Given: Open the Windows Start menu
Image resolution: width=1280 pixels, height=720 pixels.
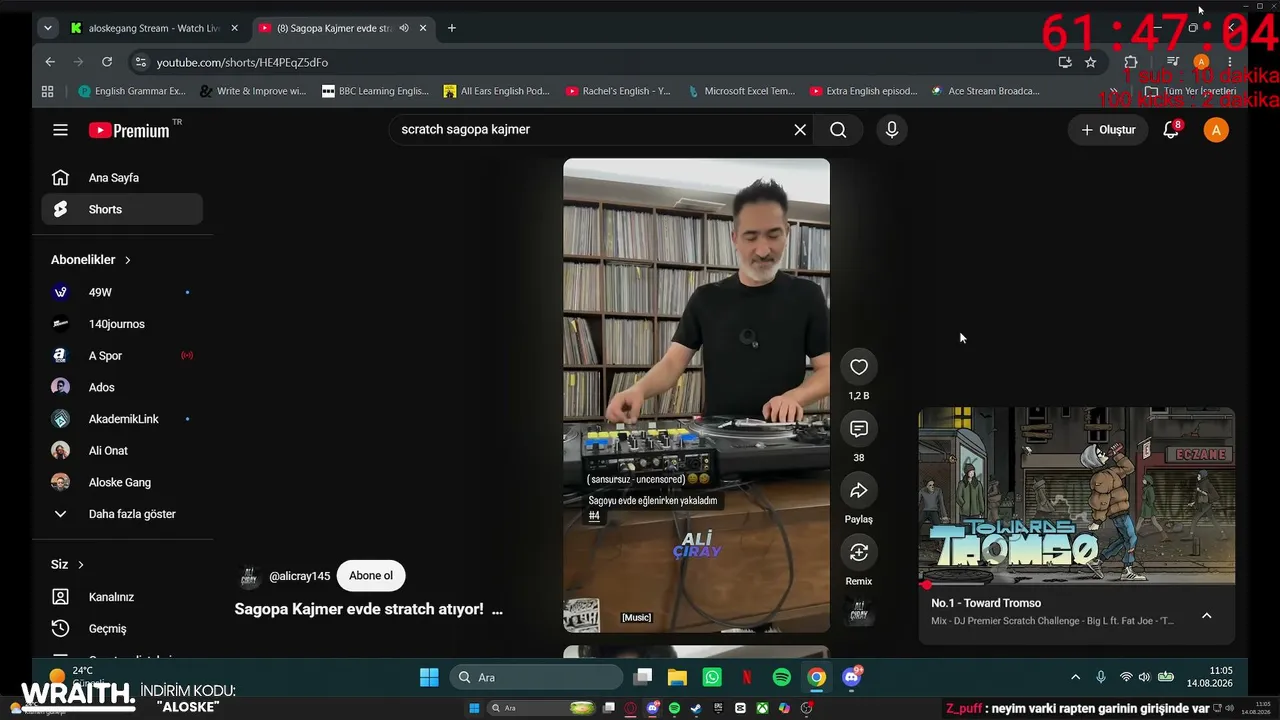Looking at the screenshot, I should [x=429, y=677].
